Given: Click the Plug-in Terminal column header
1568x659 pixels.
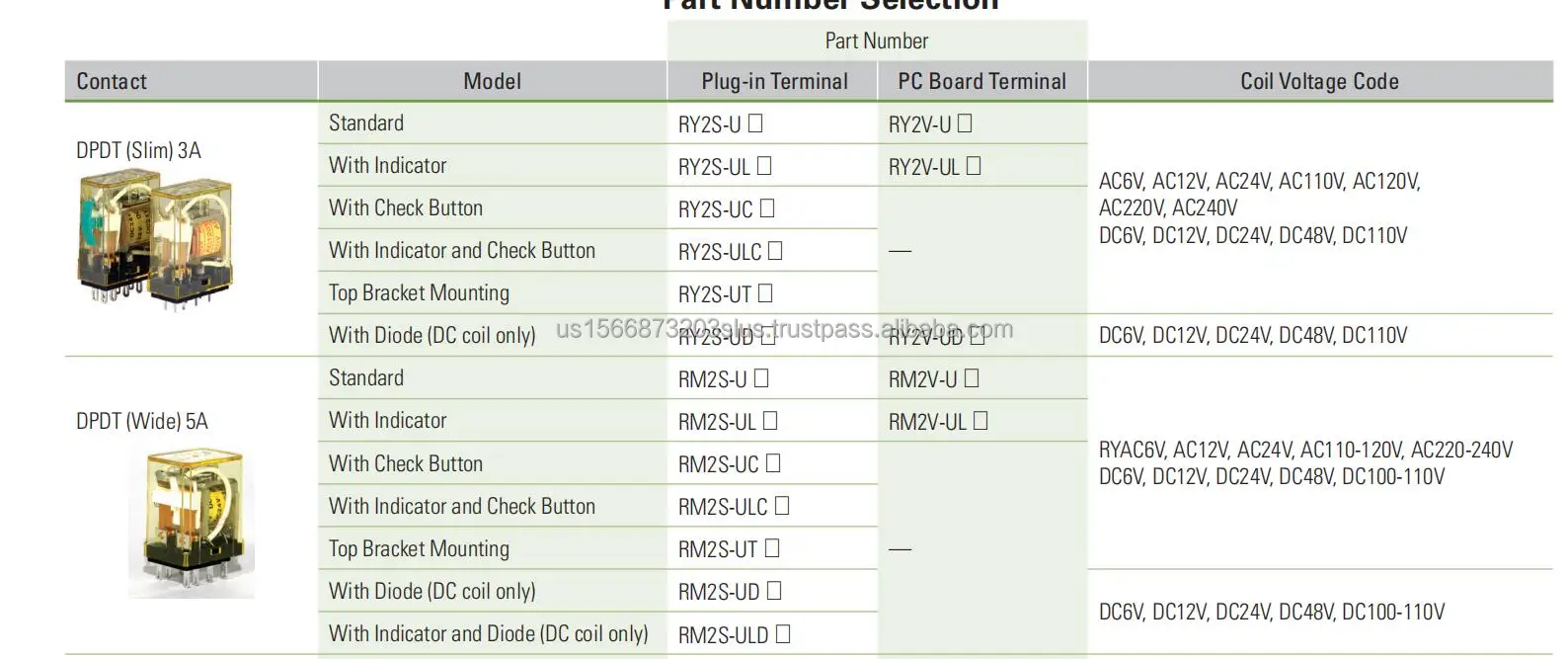Looking at the screenshot, I should click(x=774, y=82).
